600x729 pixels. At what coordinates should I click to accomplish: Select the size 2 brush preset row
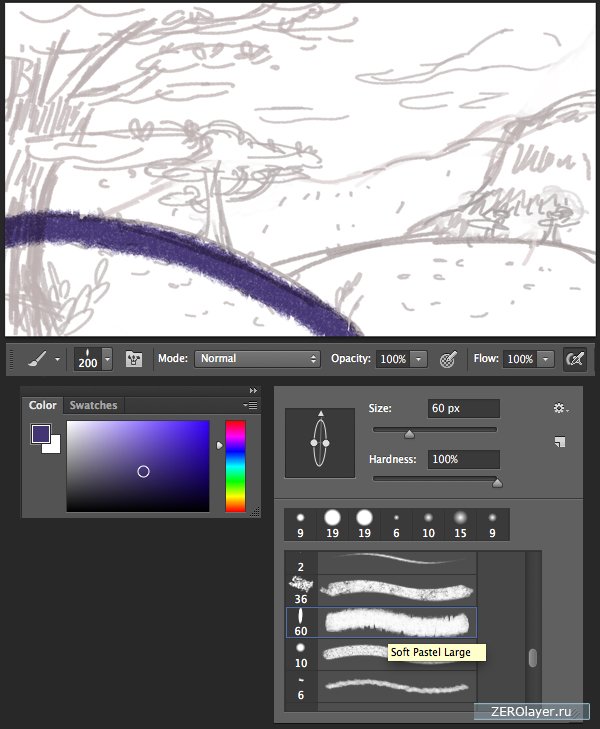coord(381,563)
